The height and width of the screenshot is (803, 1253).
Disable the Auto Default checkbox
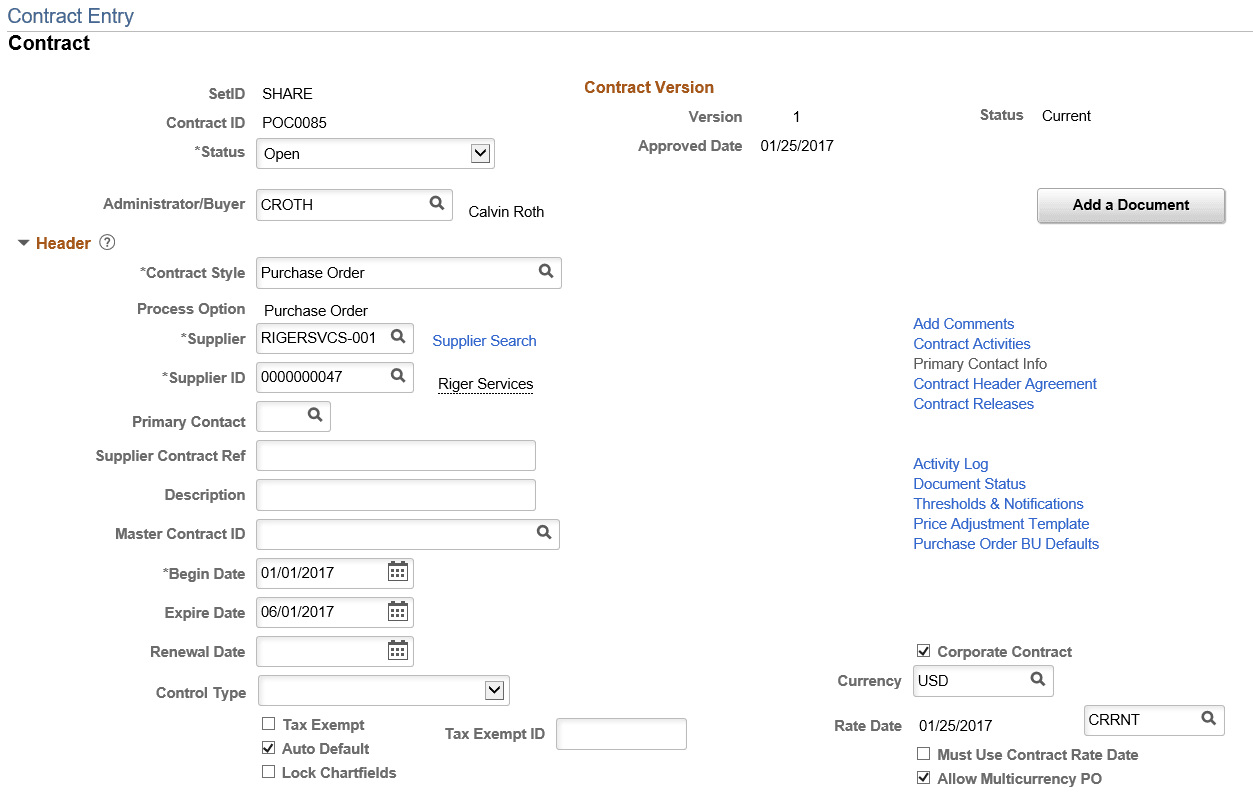pyautogui.click(x=268, y=747)
